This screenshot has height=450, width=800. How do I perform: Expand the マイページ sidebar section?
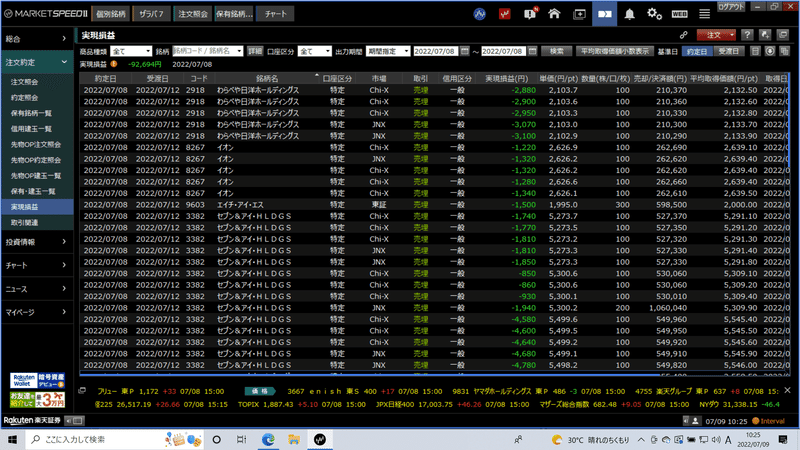point(36,312)
